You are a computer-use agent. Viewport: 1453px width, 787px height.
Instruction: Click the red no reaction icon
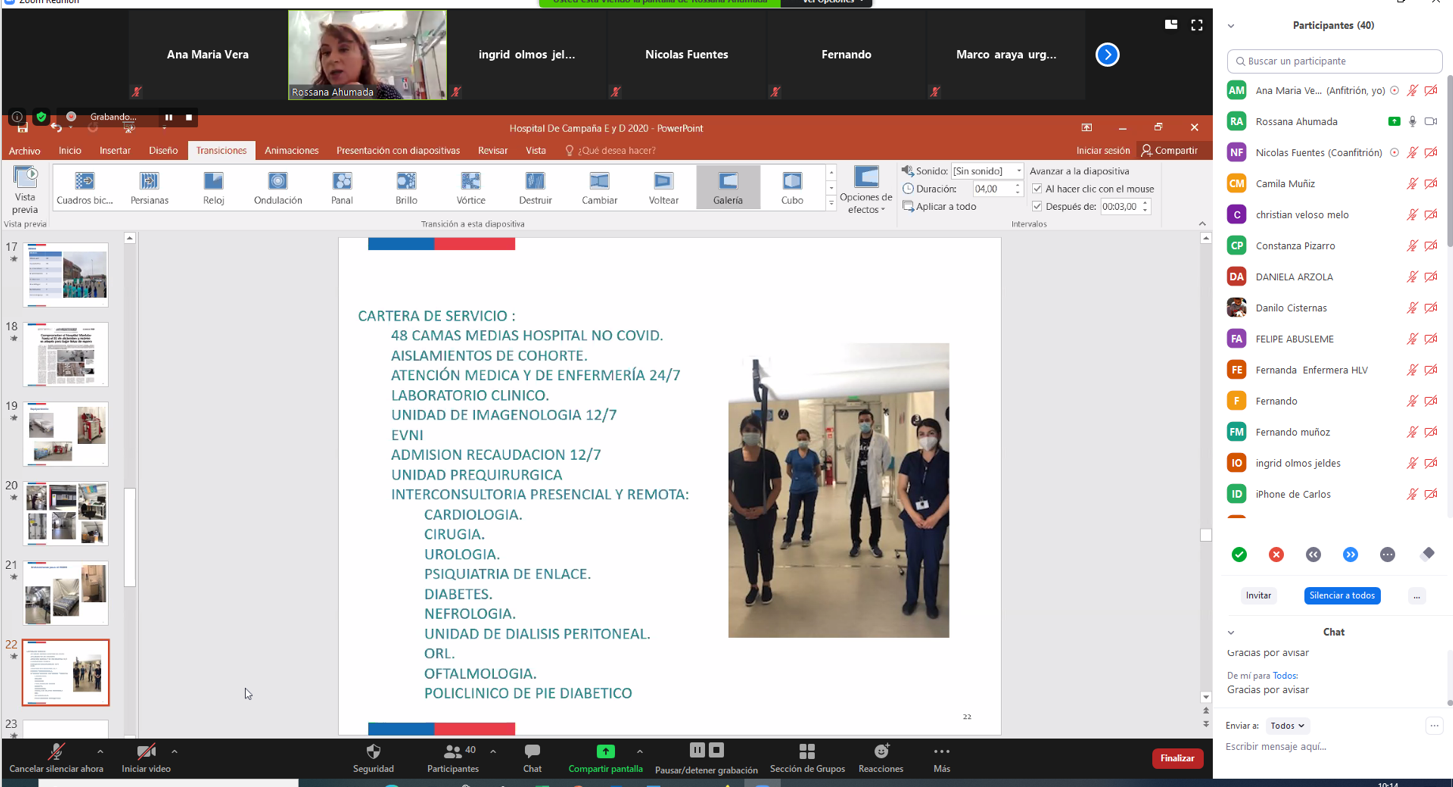click(1276, 554)
